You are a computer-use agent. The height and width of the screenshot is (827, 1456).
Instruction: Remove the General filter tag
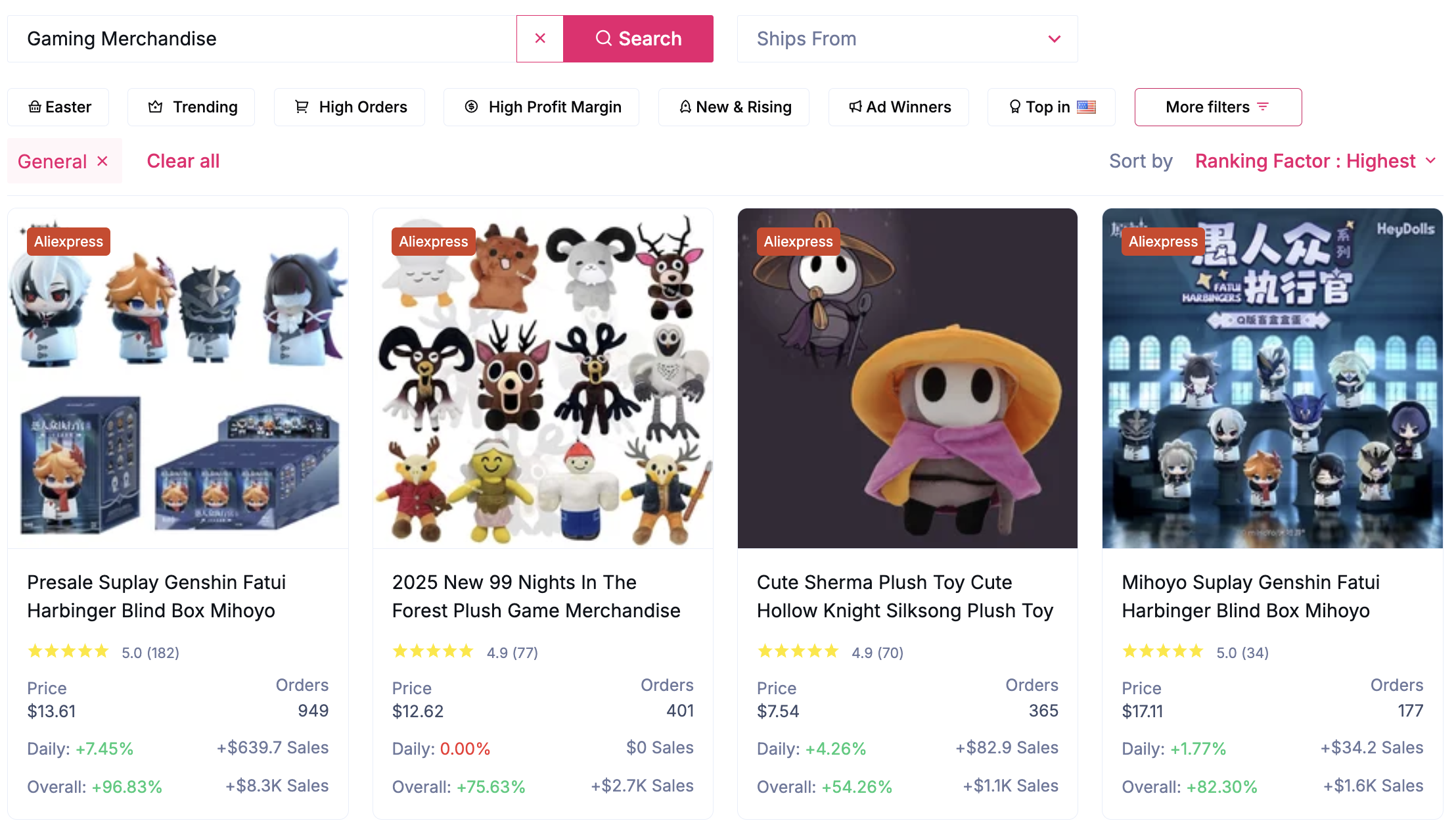coord(103,160)
